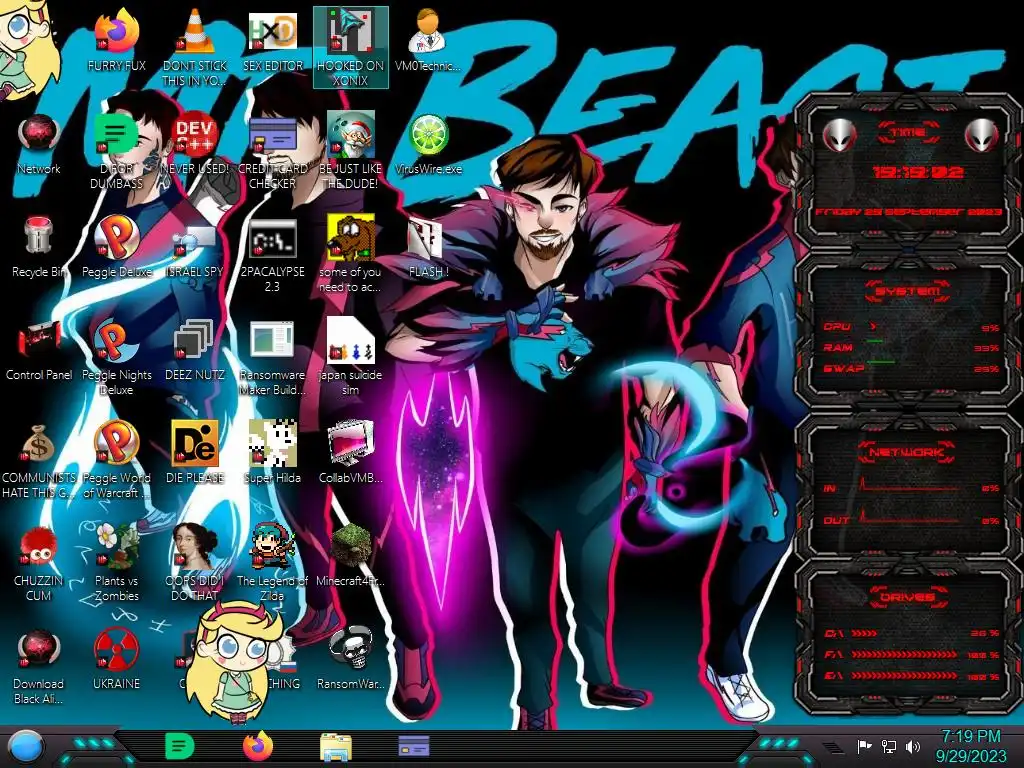Viewport: 1024px width, 768px height.
Task: Click the network tray icon
Action: (x=889, y=746)
